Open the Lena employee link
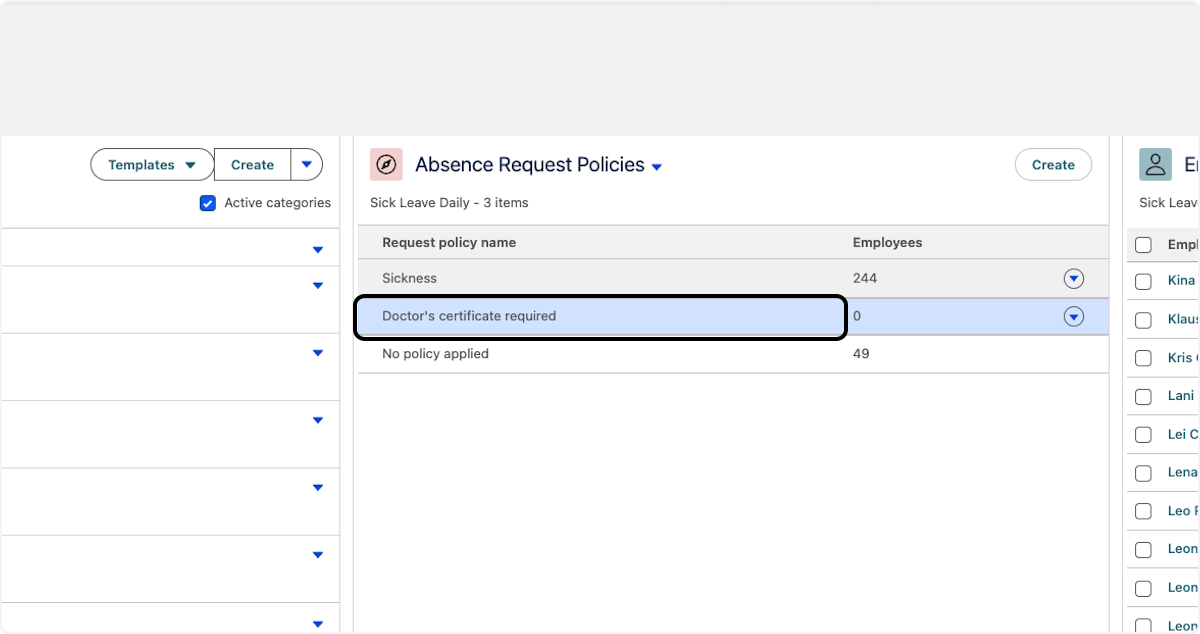Image resolution: width=1200 pixels, height=634 pixels. [x=1182, y=472]
